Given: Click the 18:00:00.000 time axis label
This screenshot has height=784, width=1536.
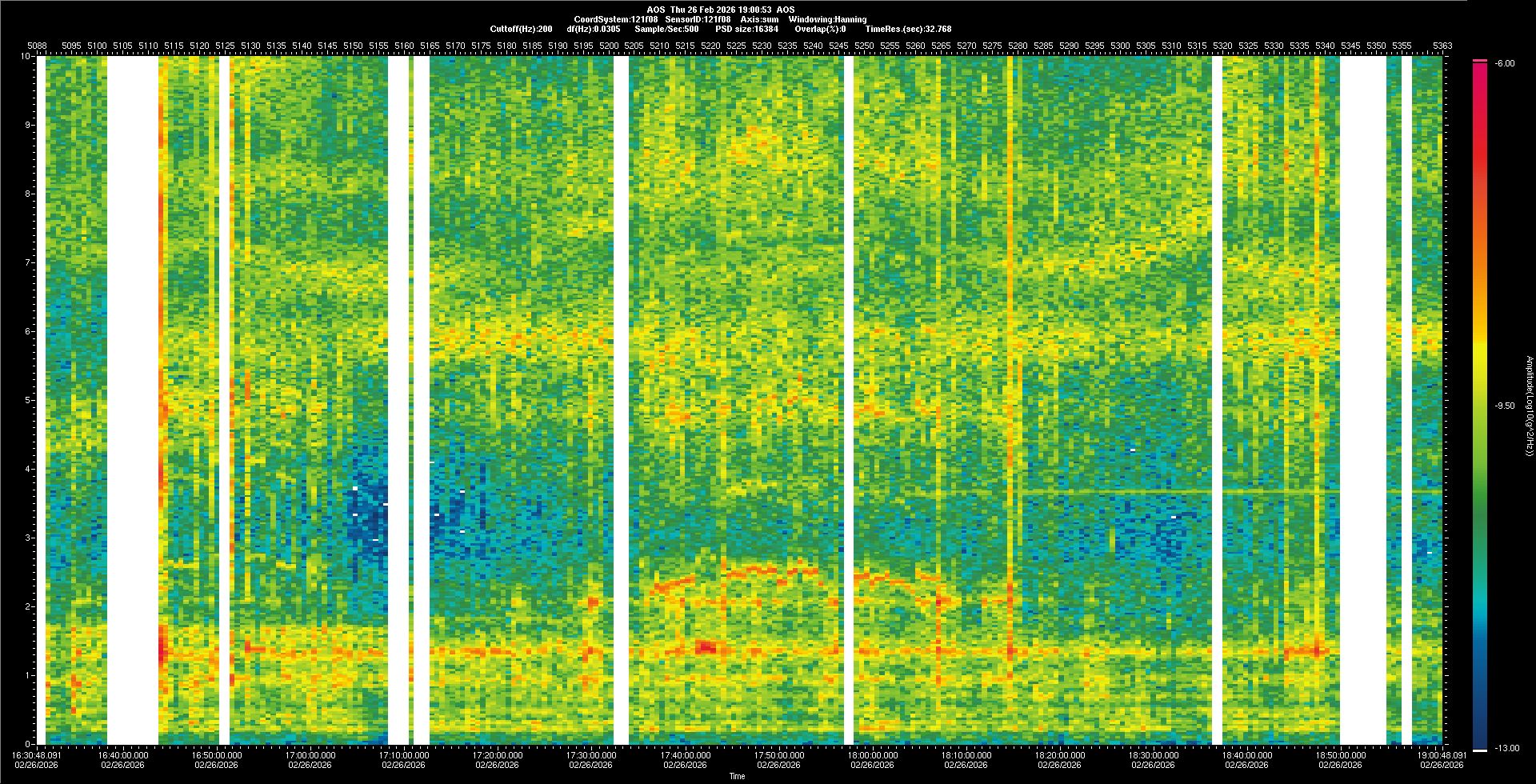Looking at the screenshot, I should [x=872, y=754].
